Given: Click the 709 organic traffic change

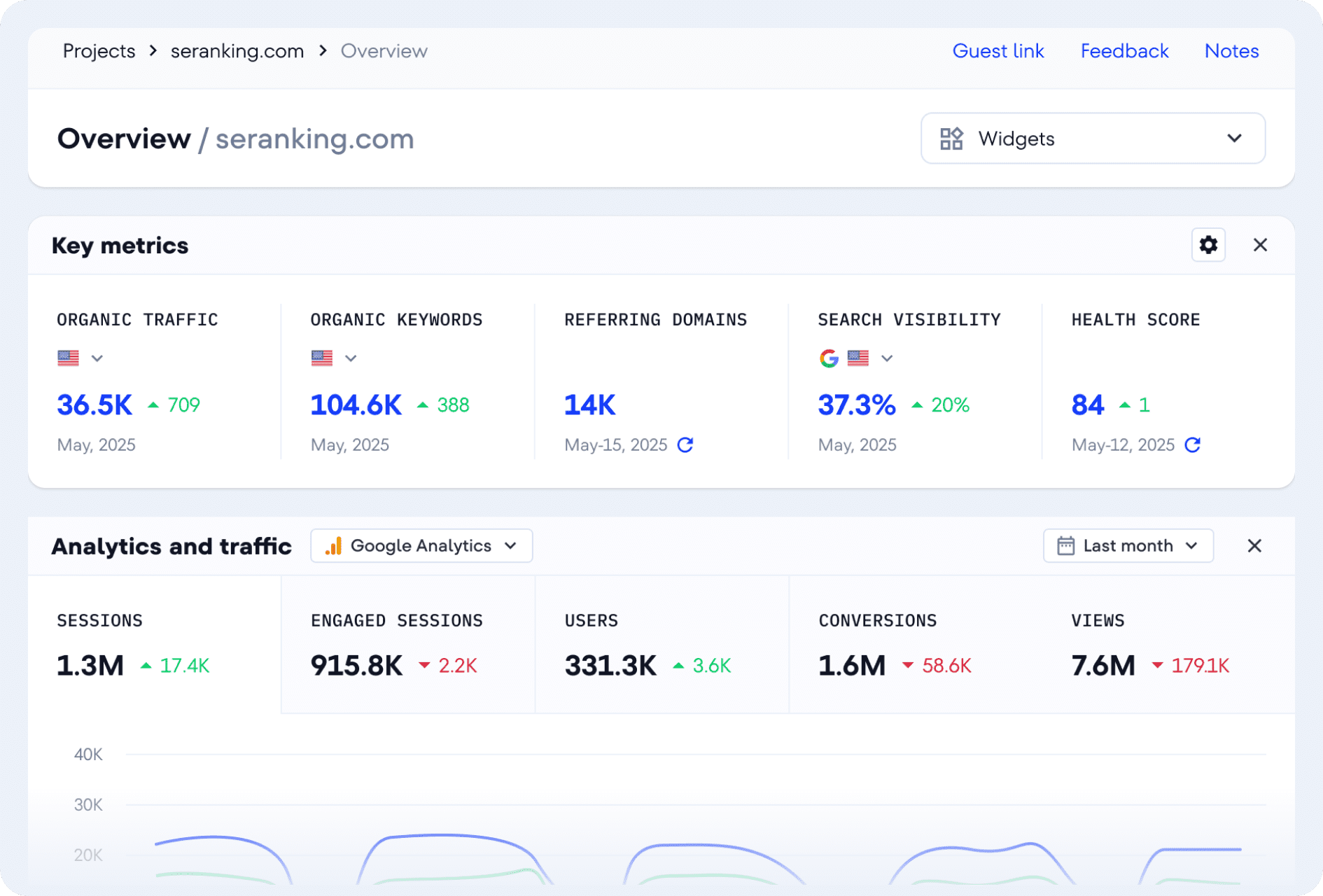Looking at the screenshot, I should (x=184, y=405).
